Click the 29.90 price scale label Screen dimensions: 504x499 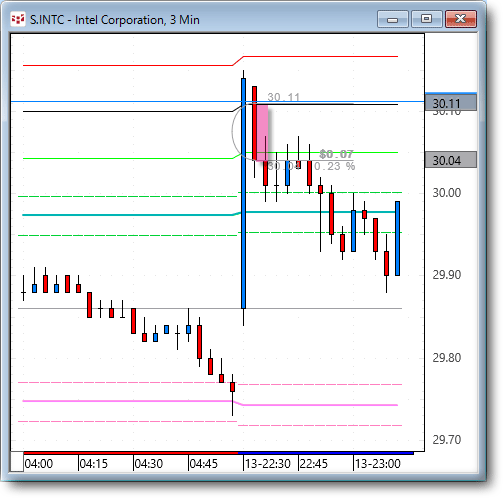pos(447,275)
